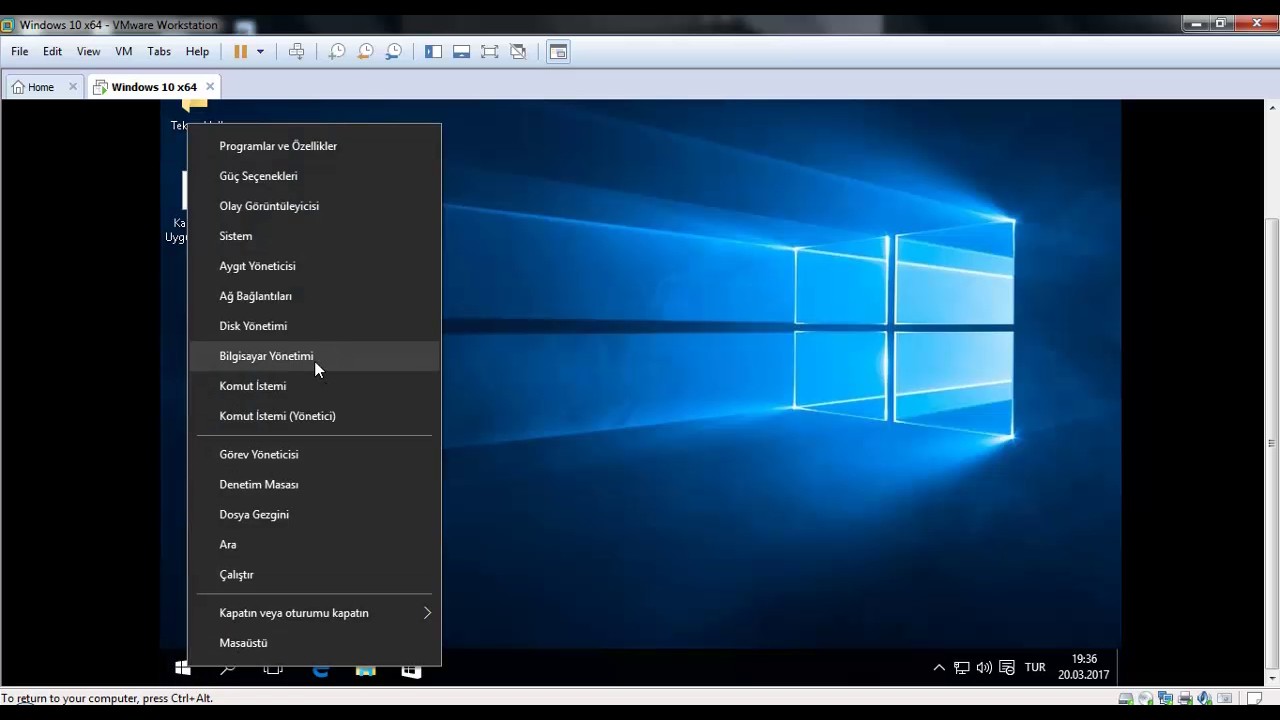The image size is (1280, 720).
Task: Revert to snapshot with the clock-arrow icon
Action: (x=365, y=51)
